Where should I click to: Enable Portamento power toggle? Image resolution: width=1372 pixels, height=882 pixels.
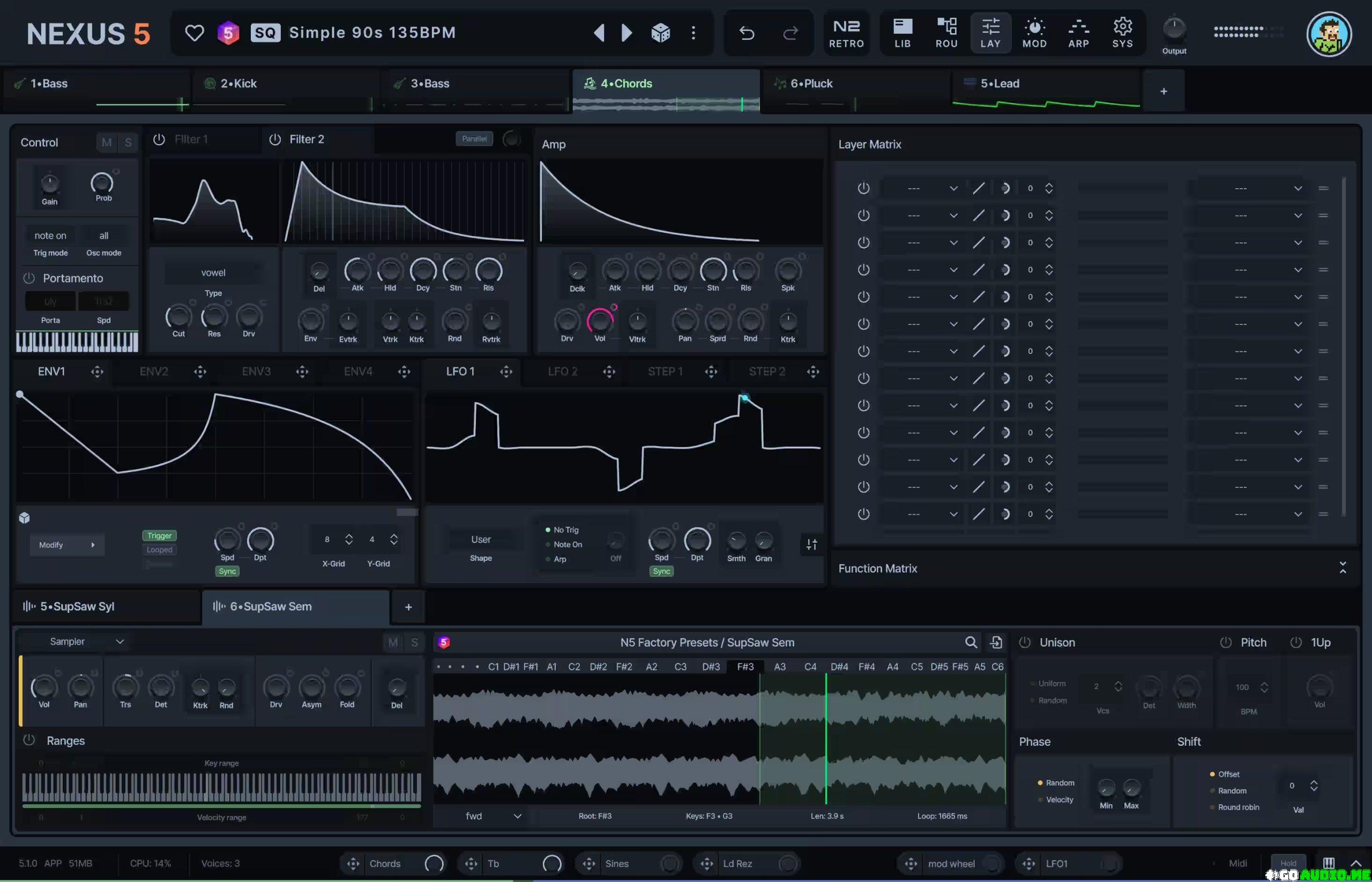[29, 278]
